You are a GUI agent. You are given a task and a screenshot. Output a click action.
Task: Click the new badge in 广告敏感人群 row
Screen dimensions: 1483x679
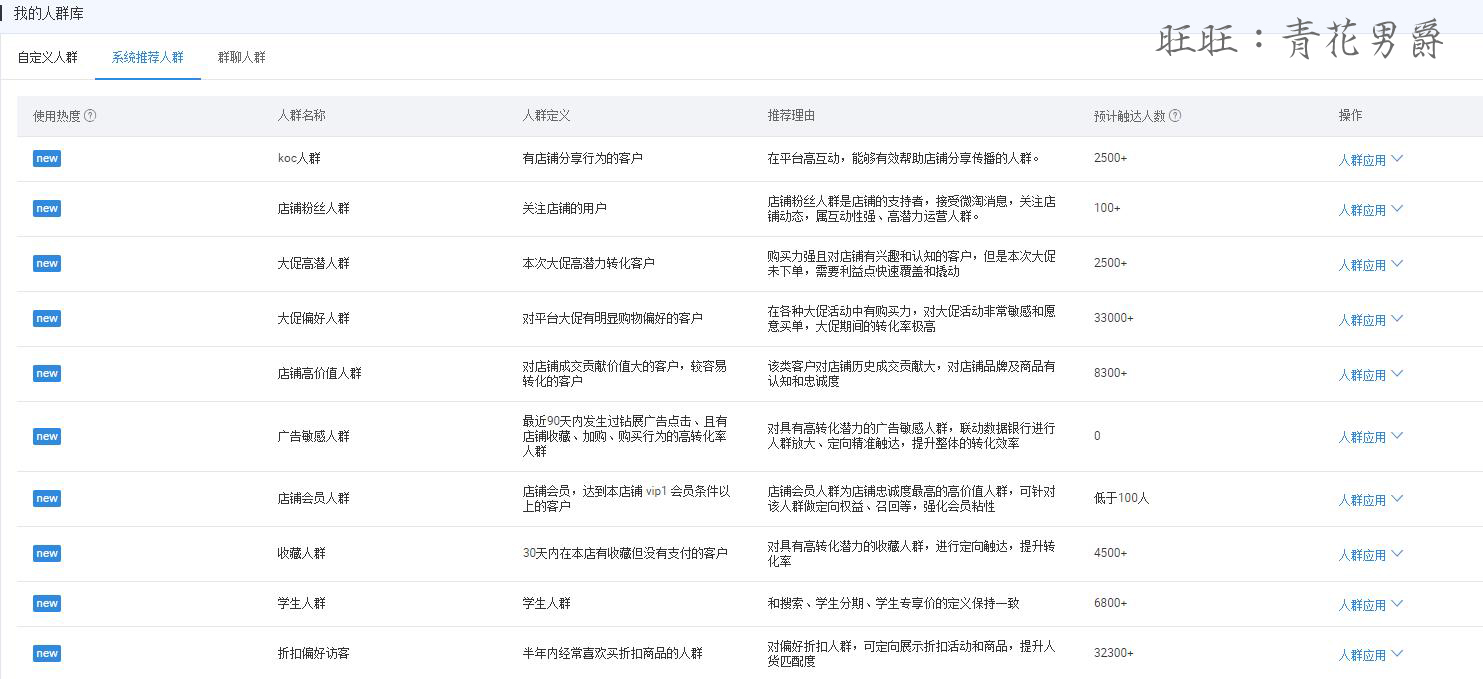tap(47, 437)
